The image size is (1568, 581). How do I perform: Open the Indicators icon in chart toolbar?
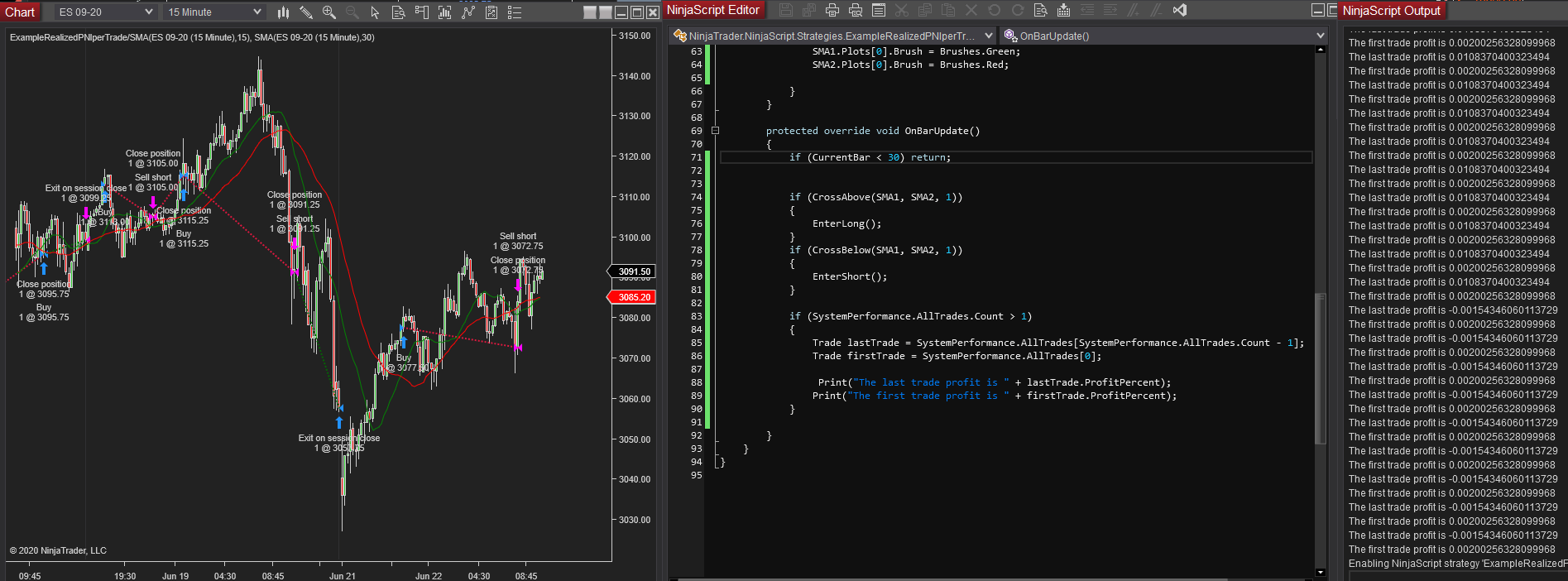pos(468,12)
